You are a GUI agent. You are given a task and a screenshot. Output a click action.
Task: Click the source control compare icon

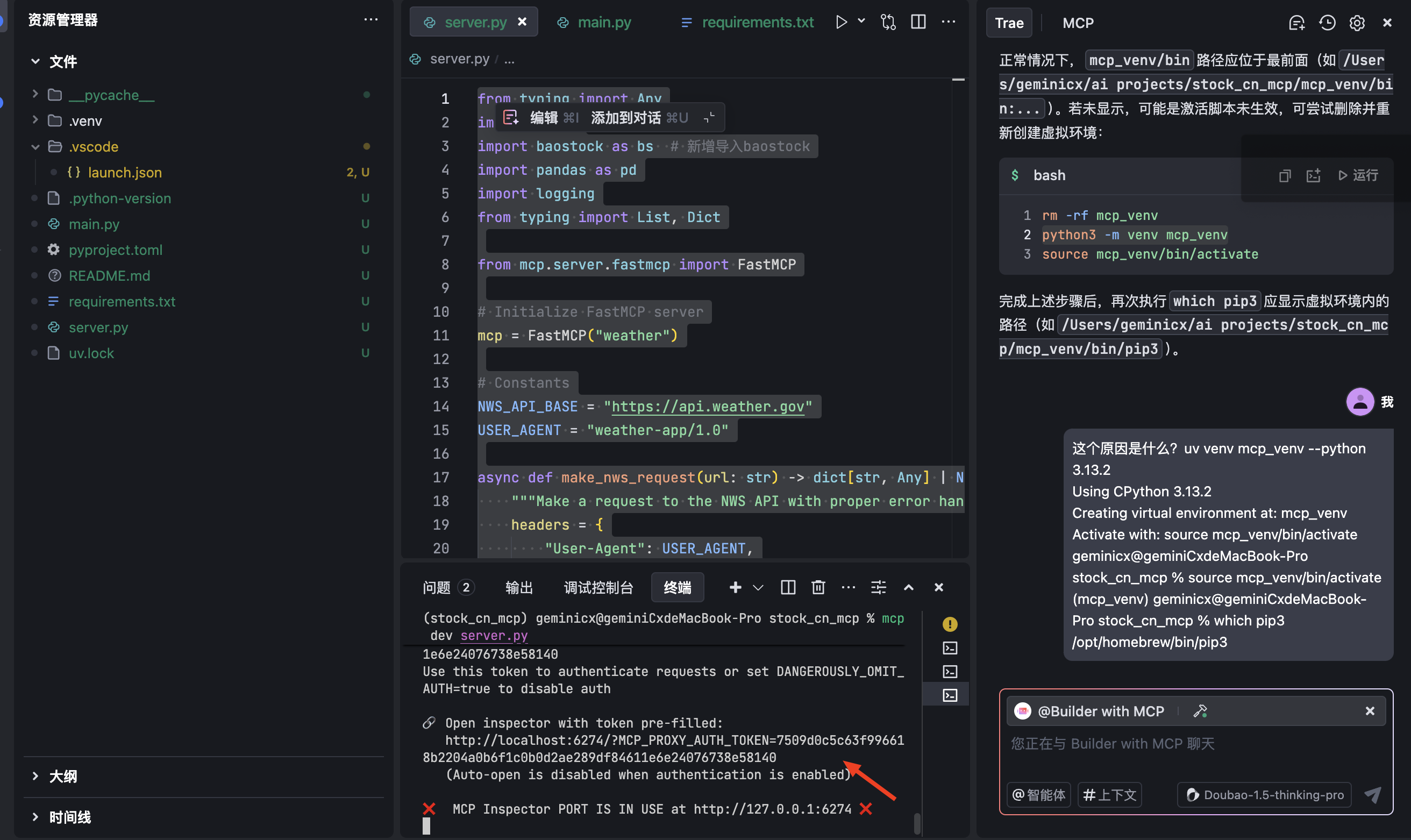[888, 22]
